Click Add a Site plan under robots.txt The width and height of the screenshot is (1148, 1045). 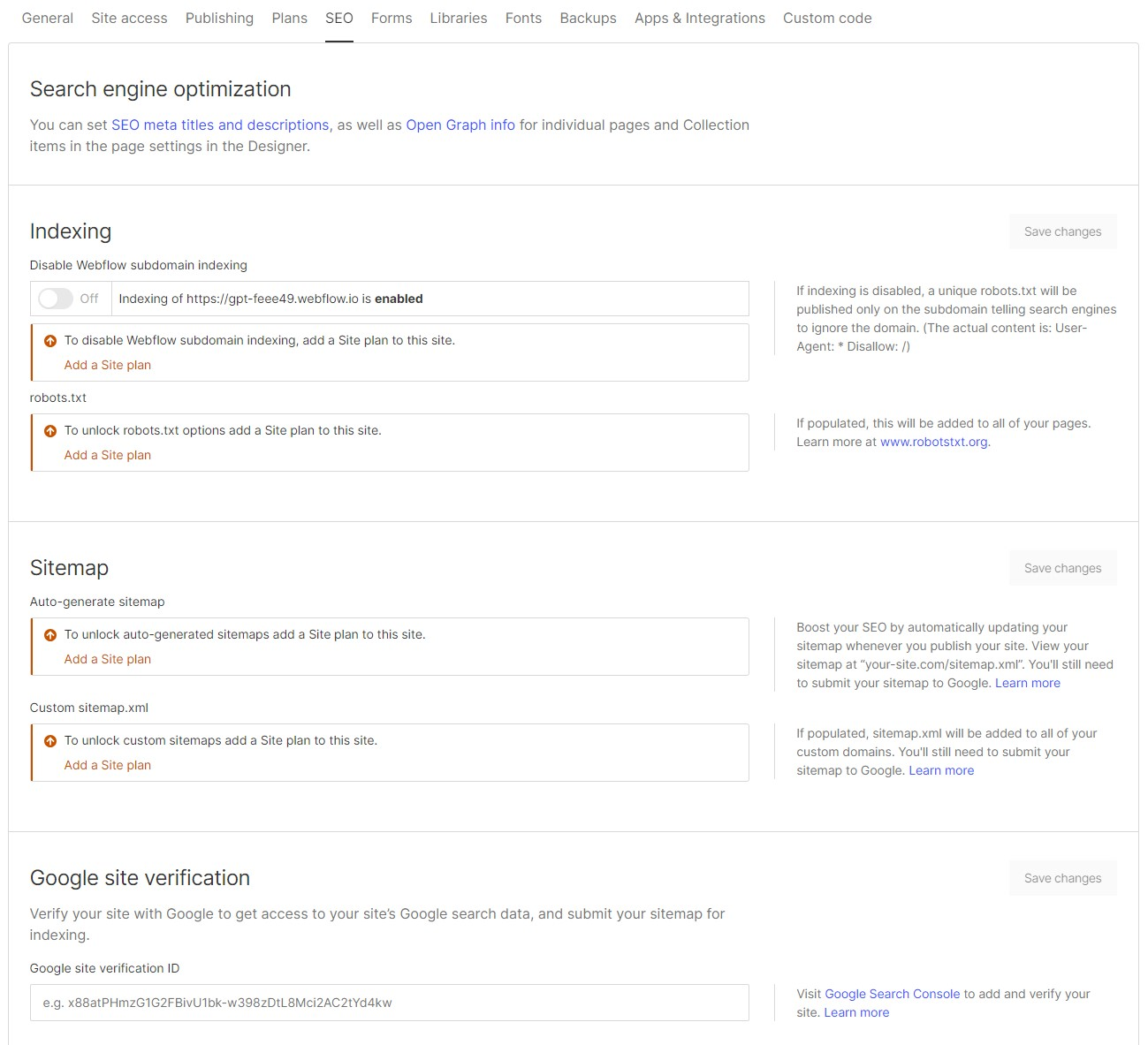click(x=107, y=454)
